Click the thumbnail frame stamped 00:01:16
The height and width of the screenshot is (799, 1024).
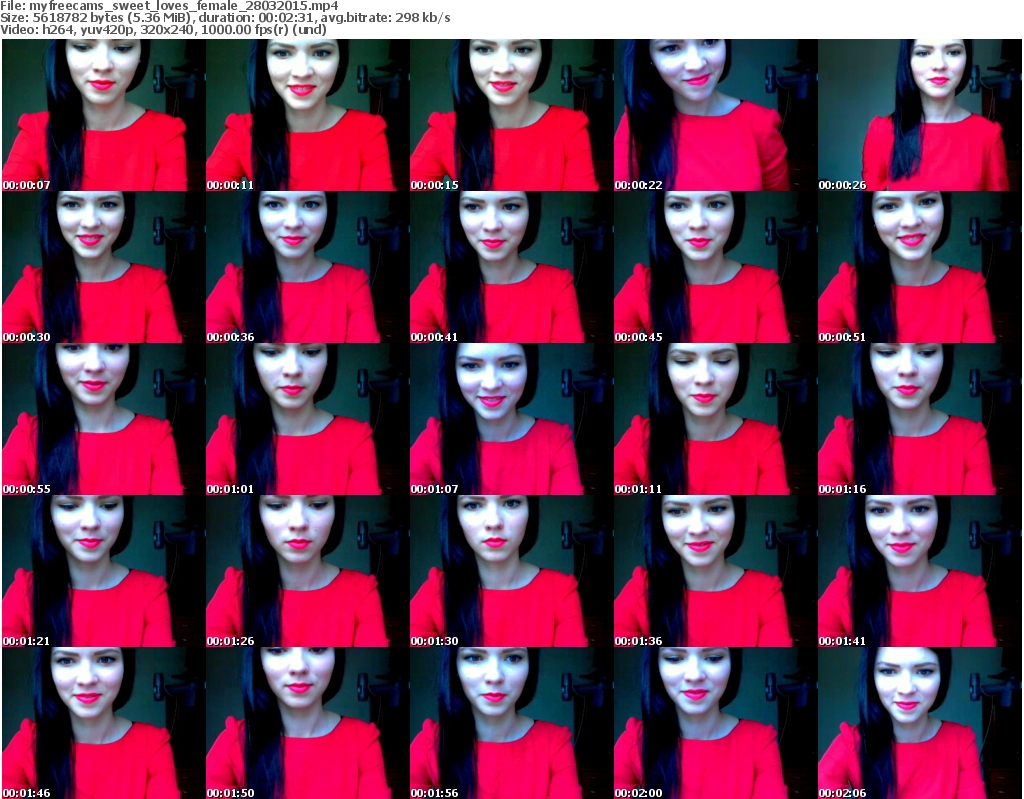coord(920,419)
